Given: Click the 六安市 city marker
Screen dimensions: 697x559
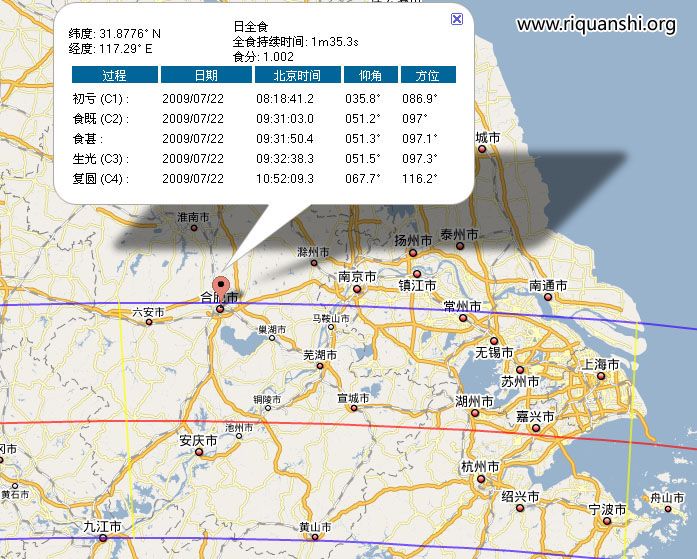Looking at the screenshot, I should point(149,322).
